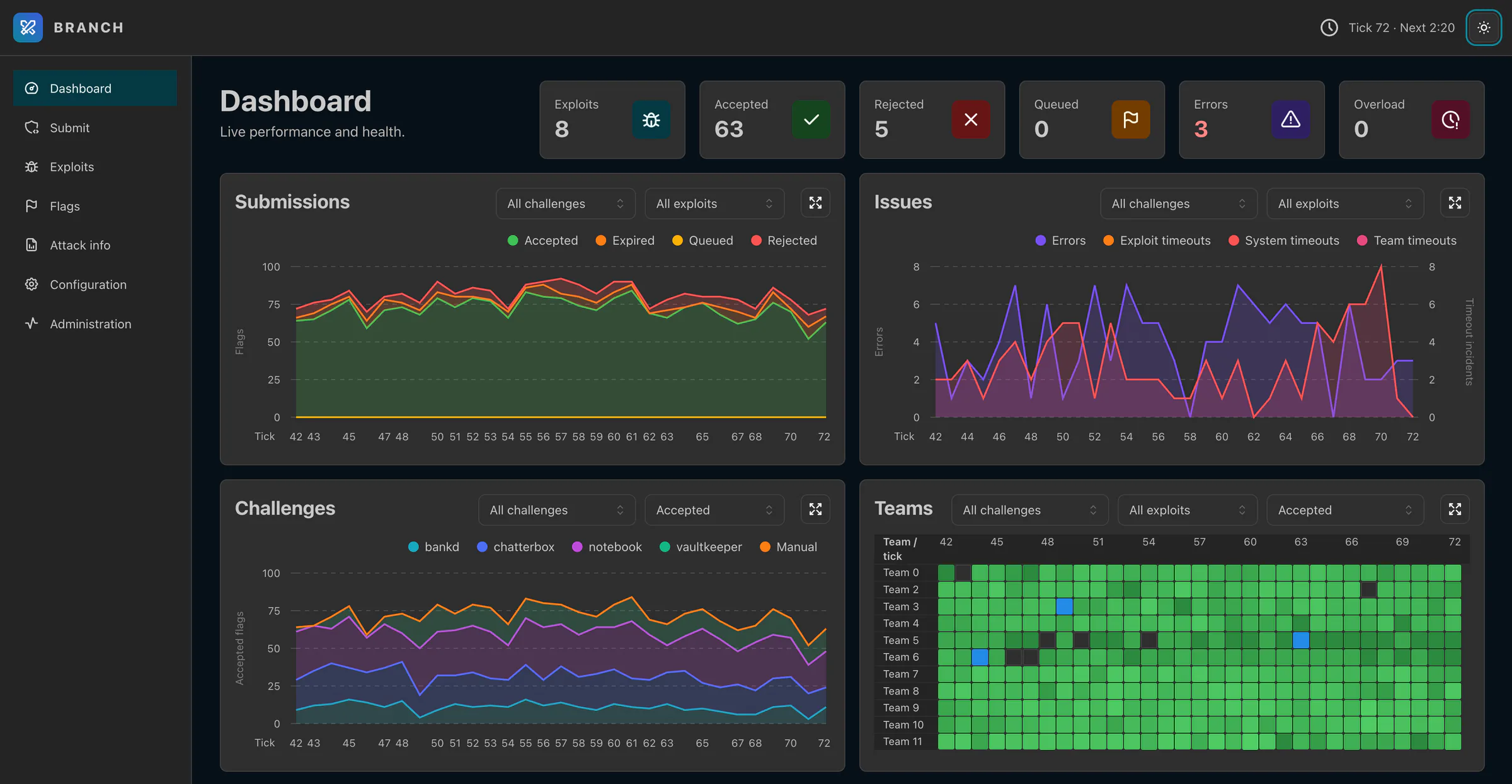Go to the Submit page

(x=94, y=128)
